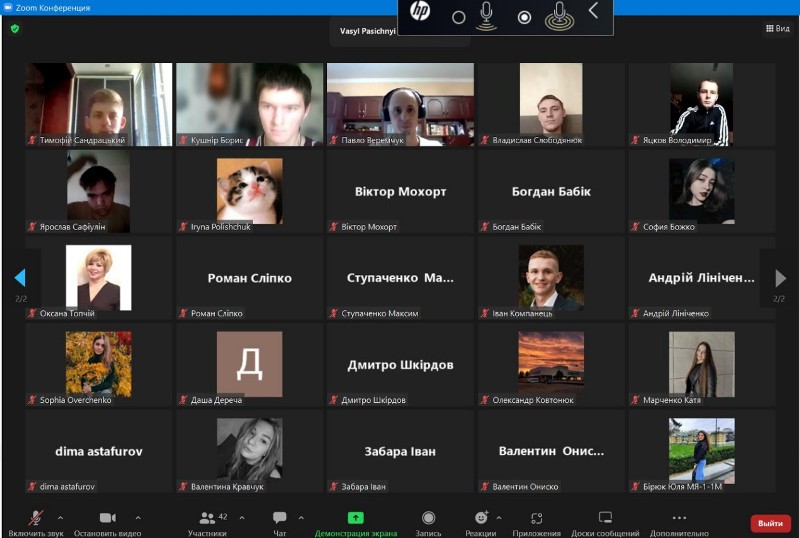
Task: Start Демонстрация экрана screen share
Action: click(x=355, y=518)
